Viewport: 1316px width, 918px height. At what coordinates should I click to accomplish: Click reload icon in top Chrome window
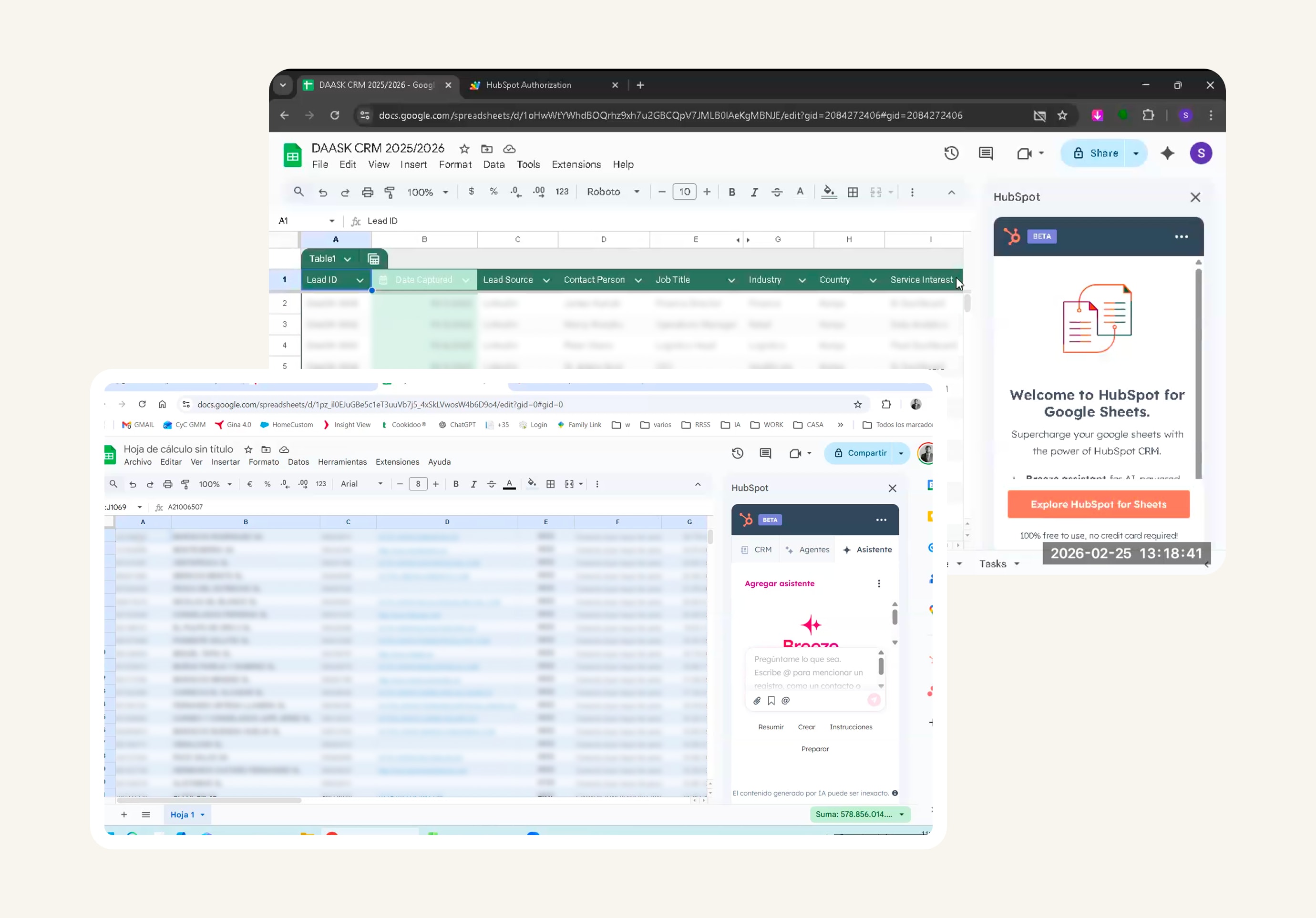pyautogui.click(x=335, y=115)
